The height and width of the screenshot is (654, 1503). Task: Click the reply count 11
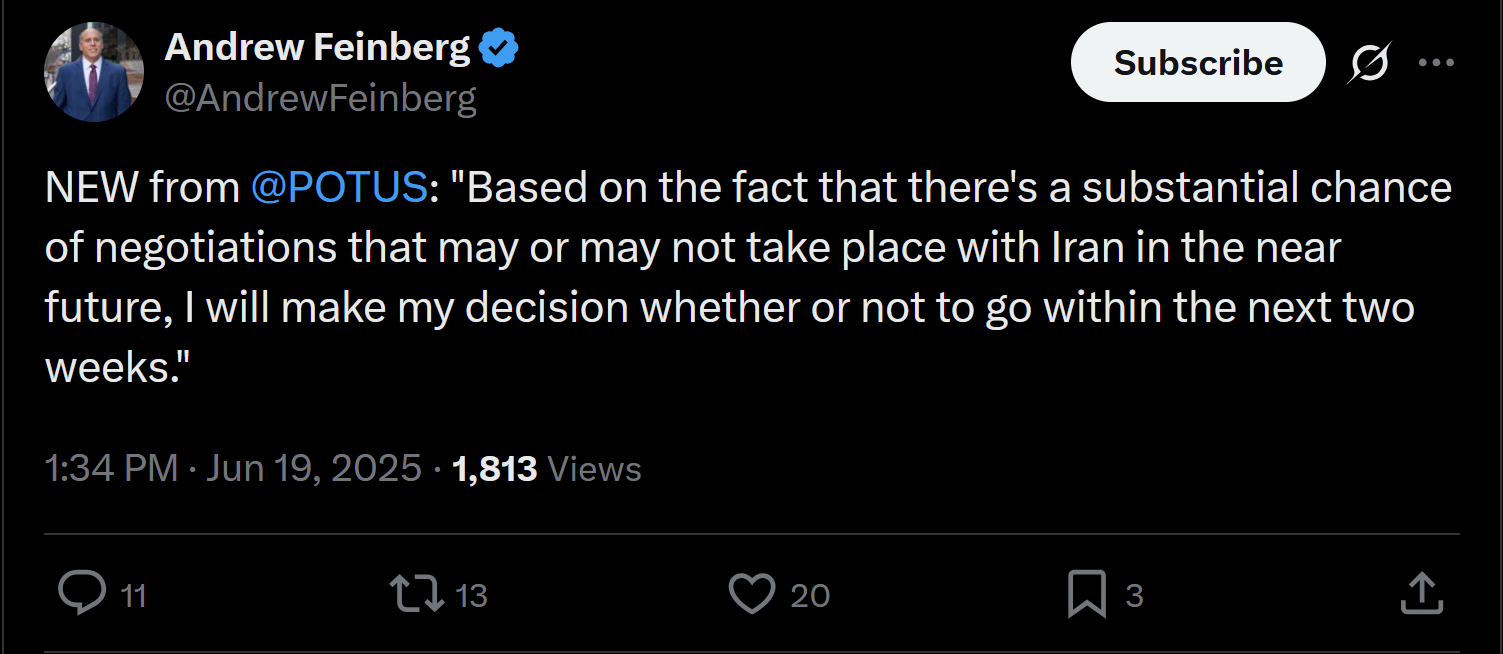134,596
